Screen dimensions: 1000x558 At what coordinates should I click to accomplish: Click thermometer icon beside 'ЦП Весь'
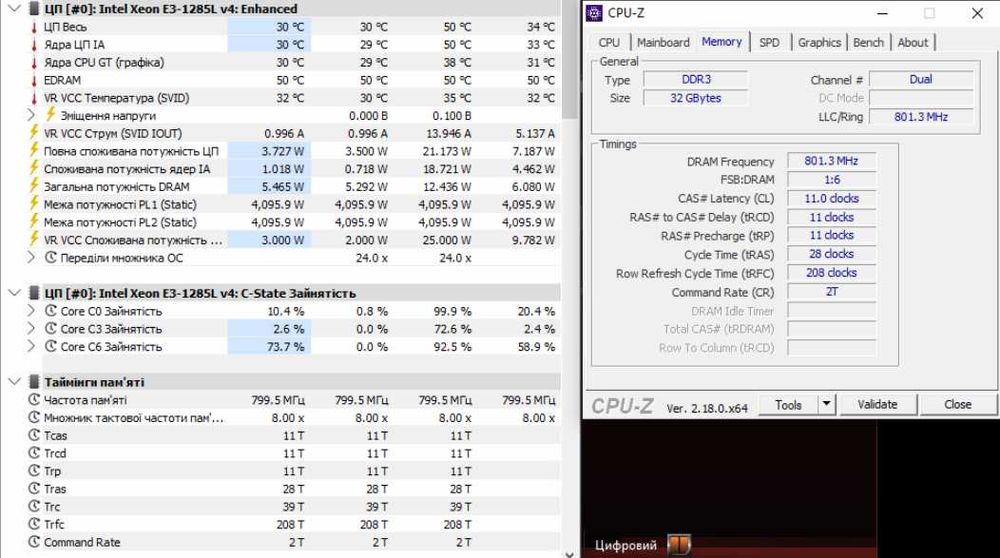click(34, 27)
